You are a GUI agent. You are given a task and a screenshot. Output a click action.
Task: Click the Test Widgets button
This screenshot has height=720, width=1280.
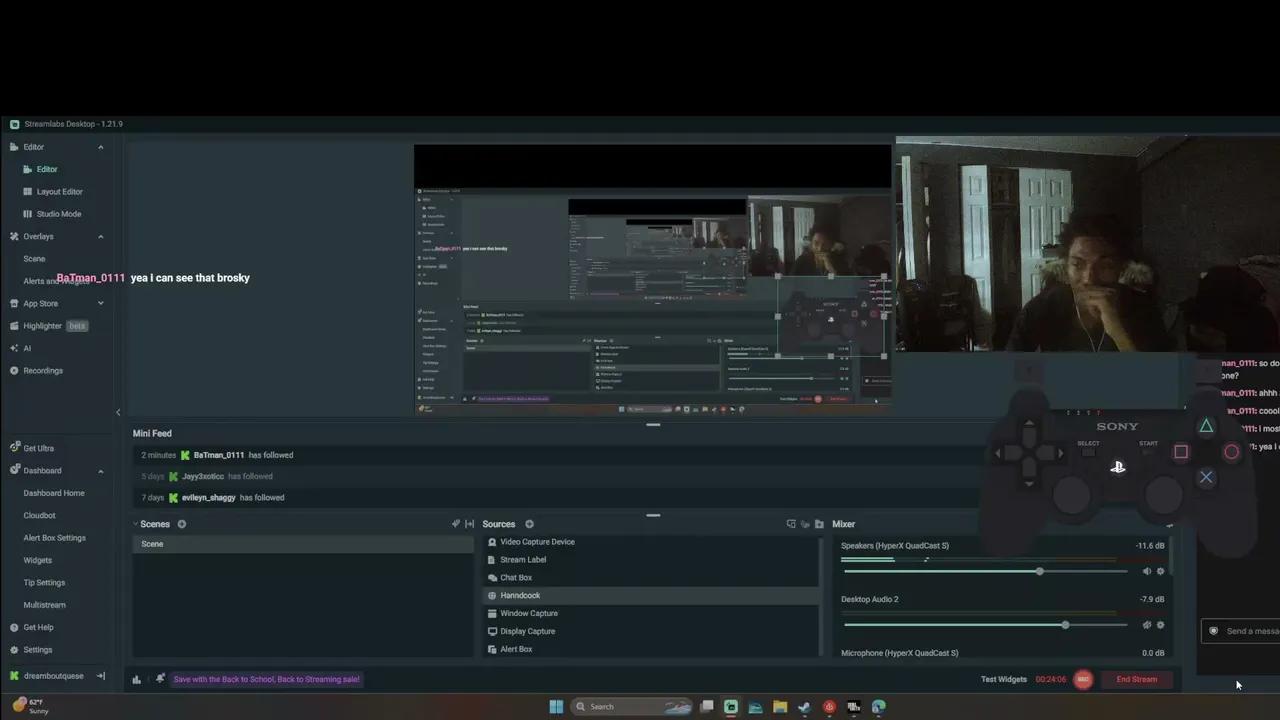[1004, 680]
